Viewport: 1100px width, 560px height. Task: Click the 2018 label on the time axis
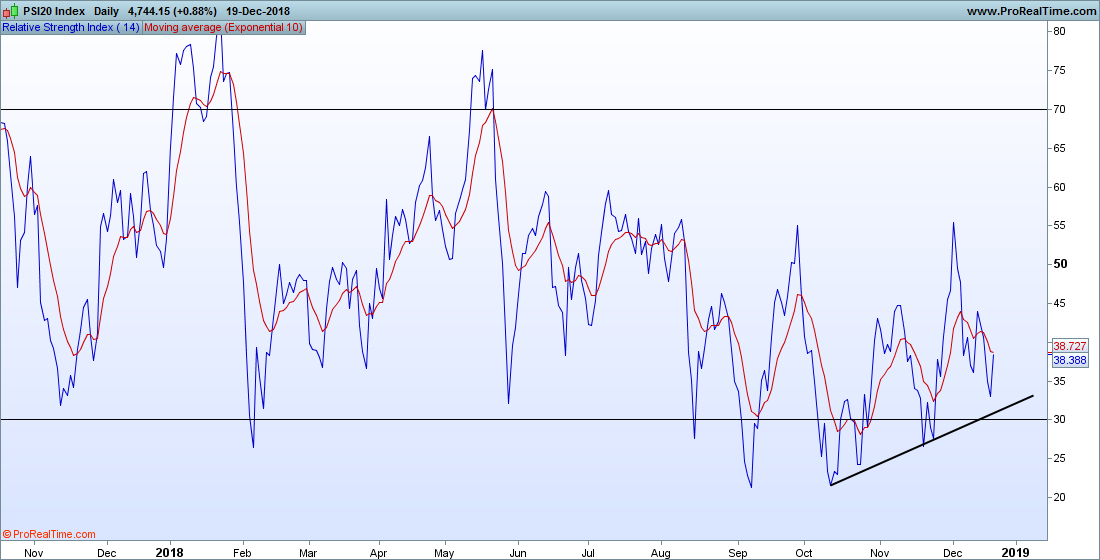pyautogui.click(x=169, y=552)
